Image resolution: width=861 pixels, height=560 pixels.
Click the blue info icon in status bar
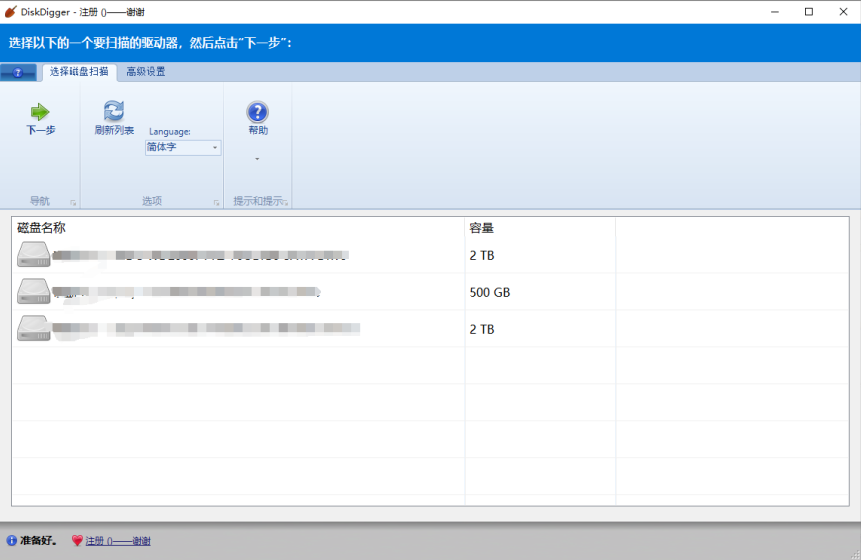coord(12,541)
